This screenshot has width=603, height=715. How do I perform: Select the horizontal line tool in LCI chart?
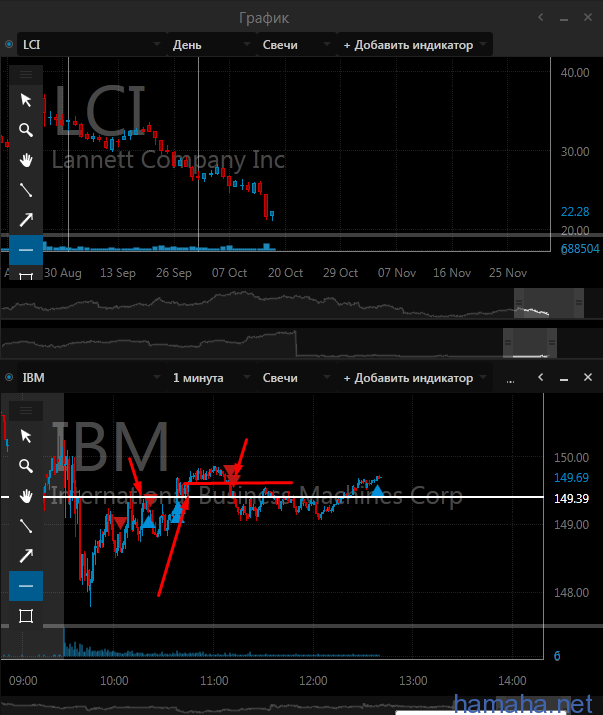coord(26,250)
